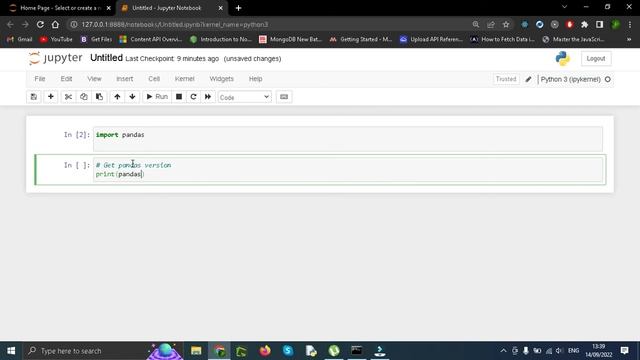Image resolution: width=640 pixels, height=360 pixels.
Task: Copy selected cells icon in toolbar
Action: (84, 97)
